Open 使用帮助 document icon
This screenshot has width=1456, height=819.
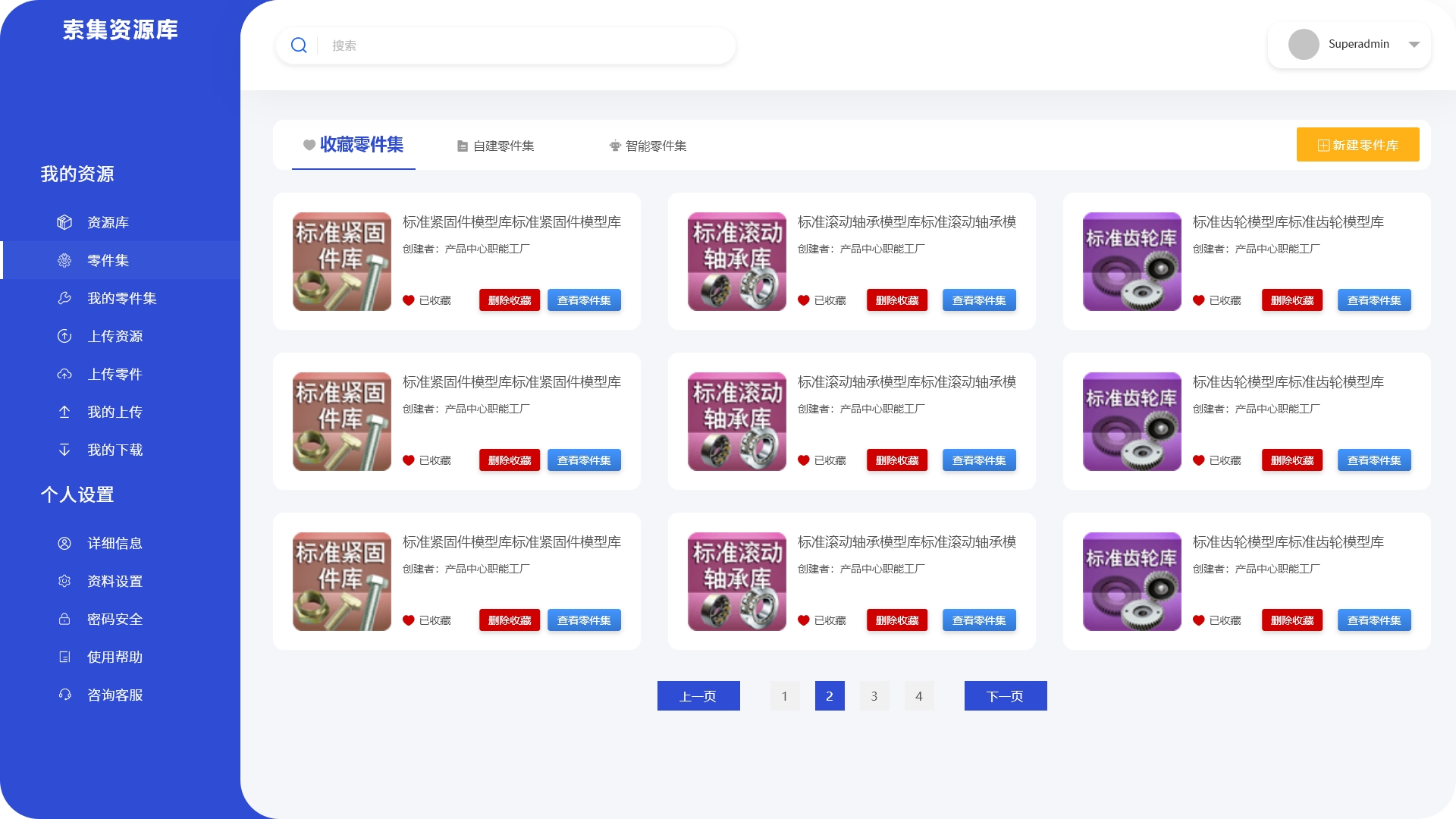(x=64, y=657)
